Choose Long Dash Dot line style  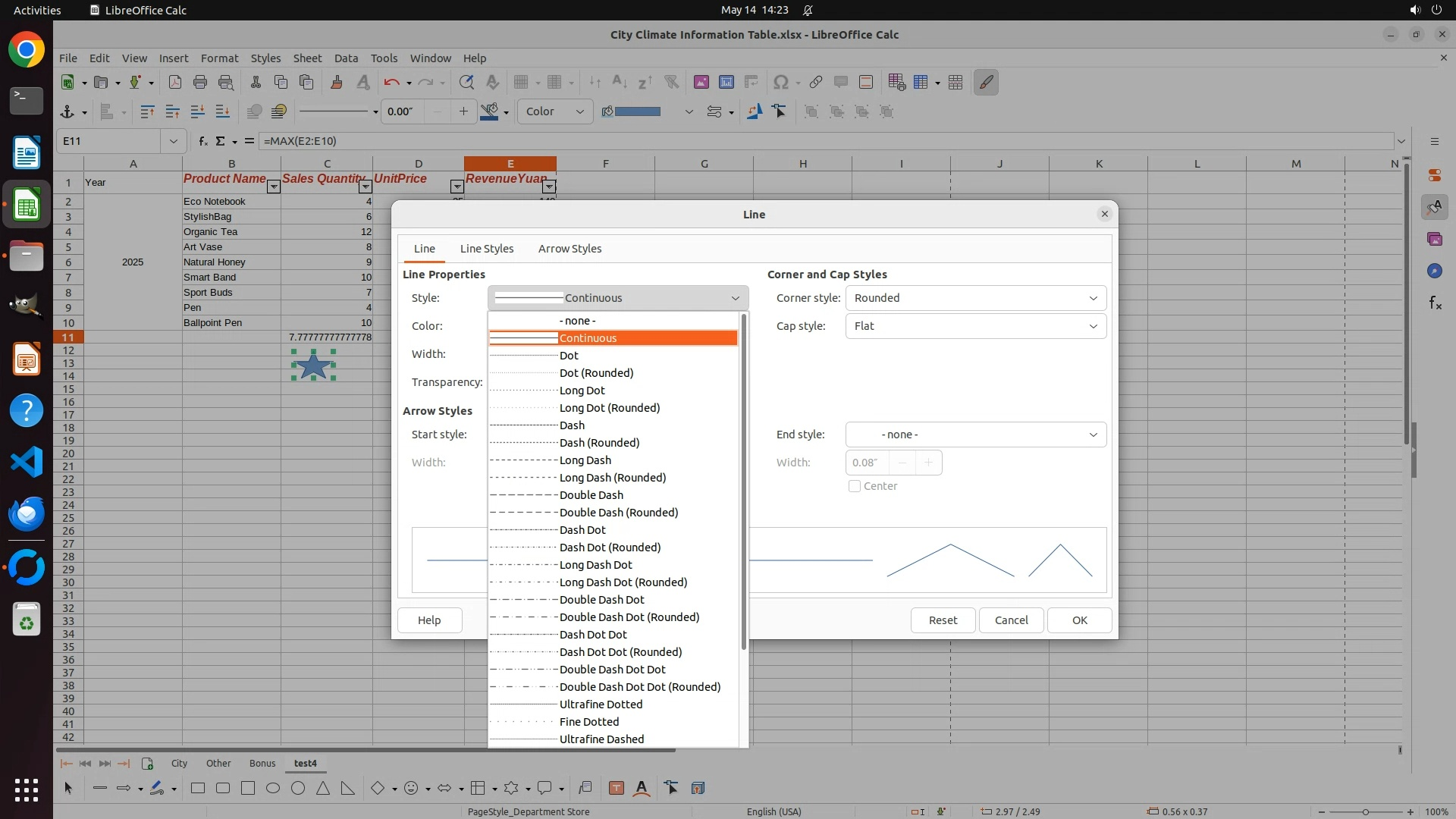(595, 565)
